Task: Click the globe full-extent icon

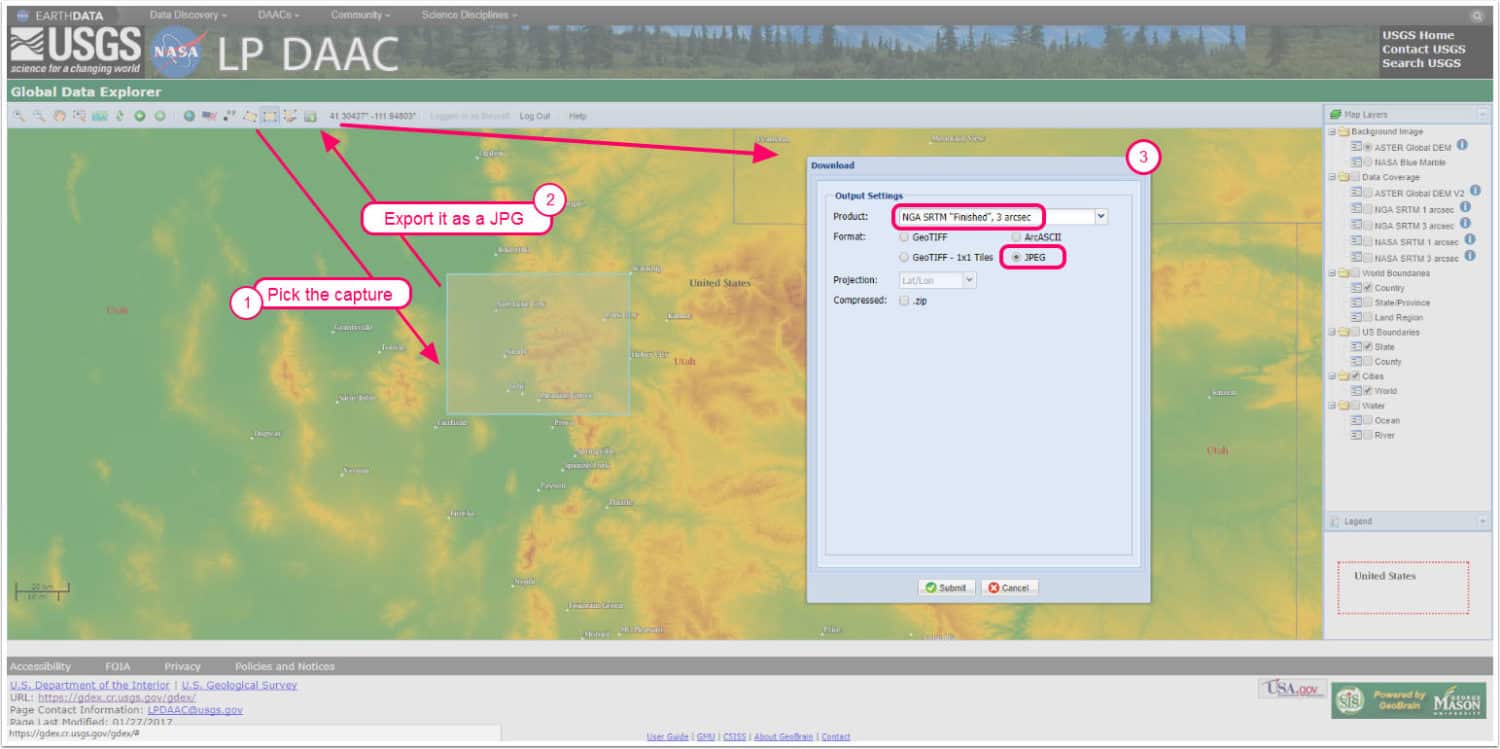Action: click(189, 116)
